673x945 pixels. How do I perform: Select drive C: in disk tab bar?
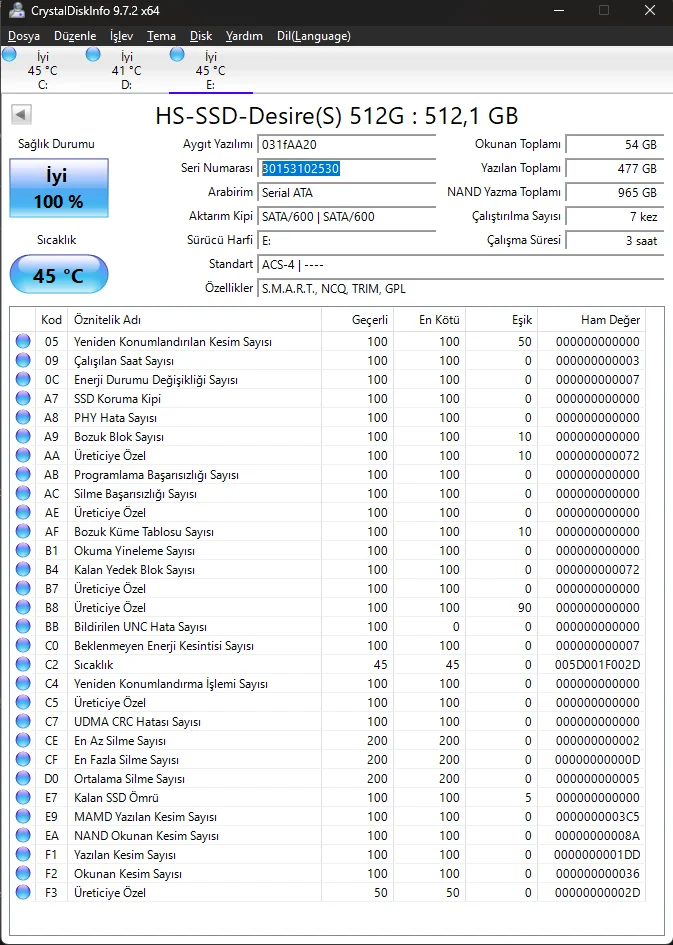(42, 70)
